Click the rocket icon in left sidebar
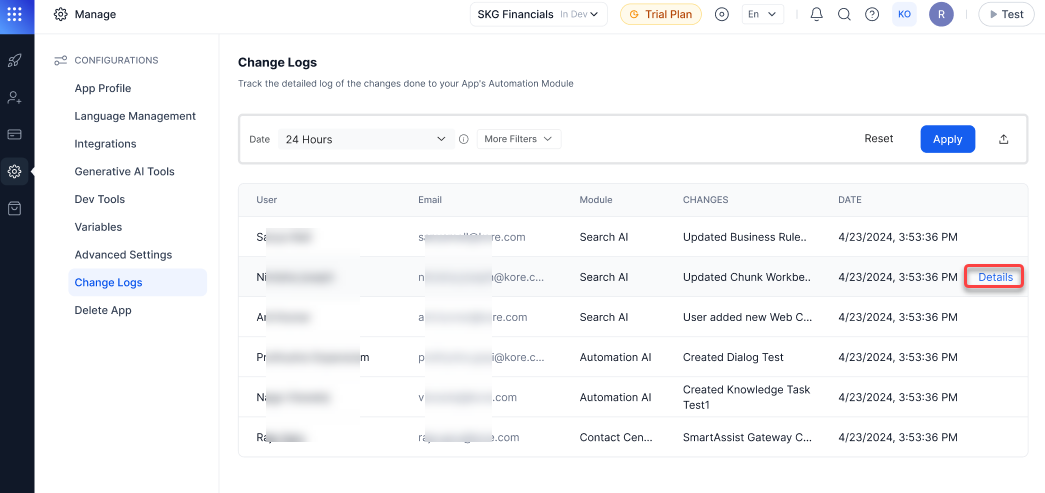 [x=15, y=61]
